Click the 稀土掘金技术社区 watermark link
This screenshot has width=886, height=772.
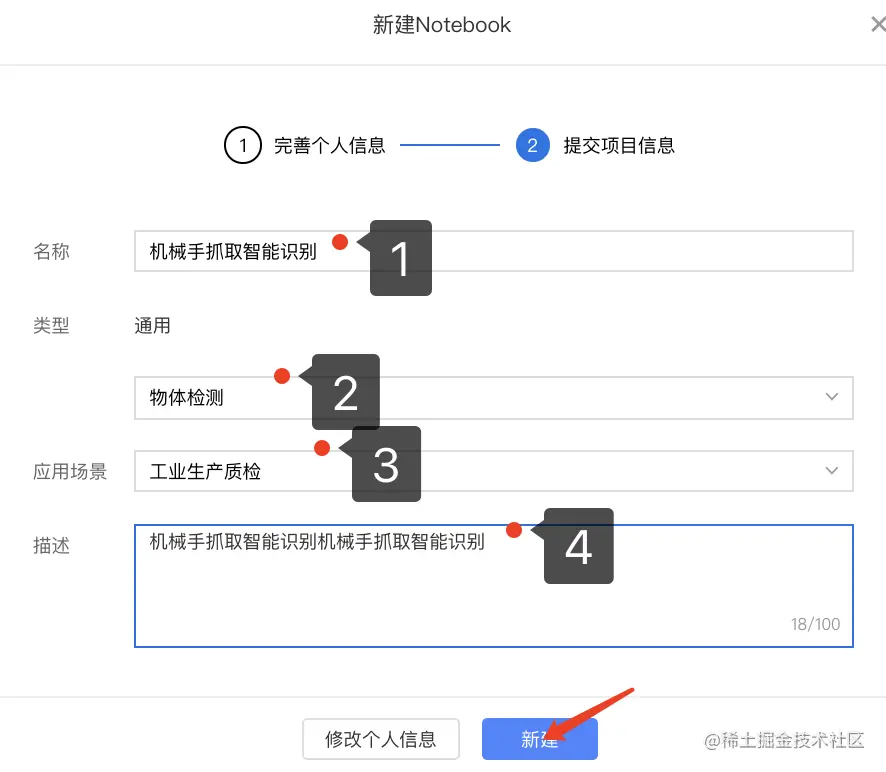(x=786, y=740)
